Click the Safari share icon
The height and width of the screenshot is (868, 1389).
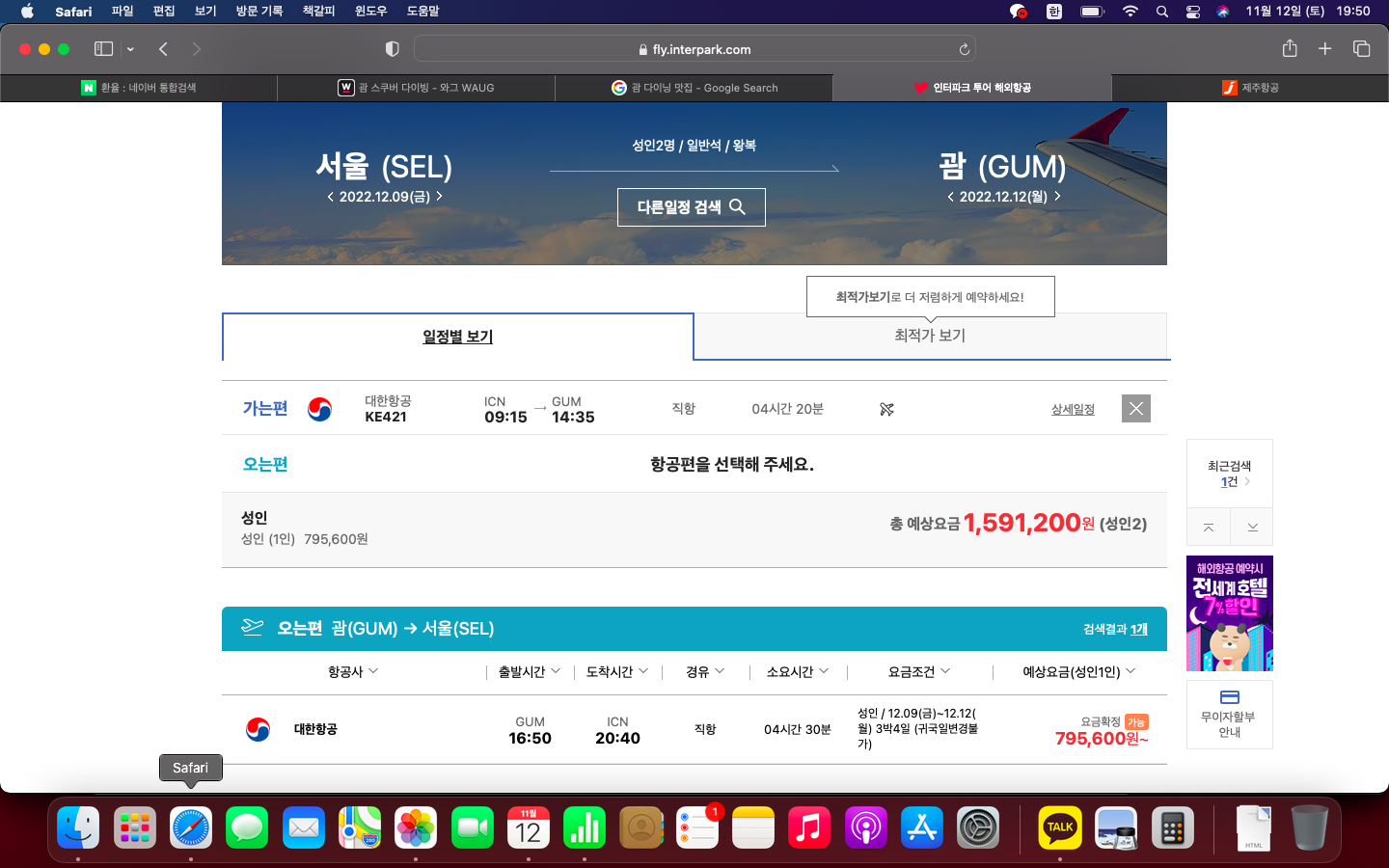[x=1290, y=48]
